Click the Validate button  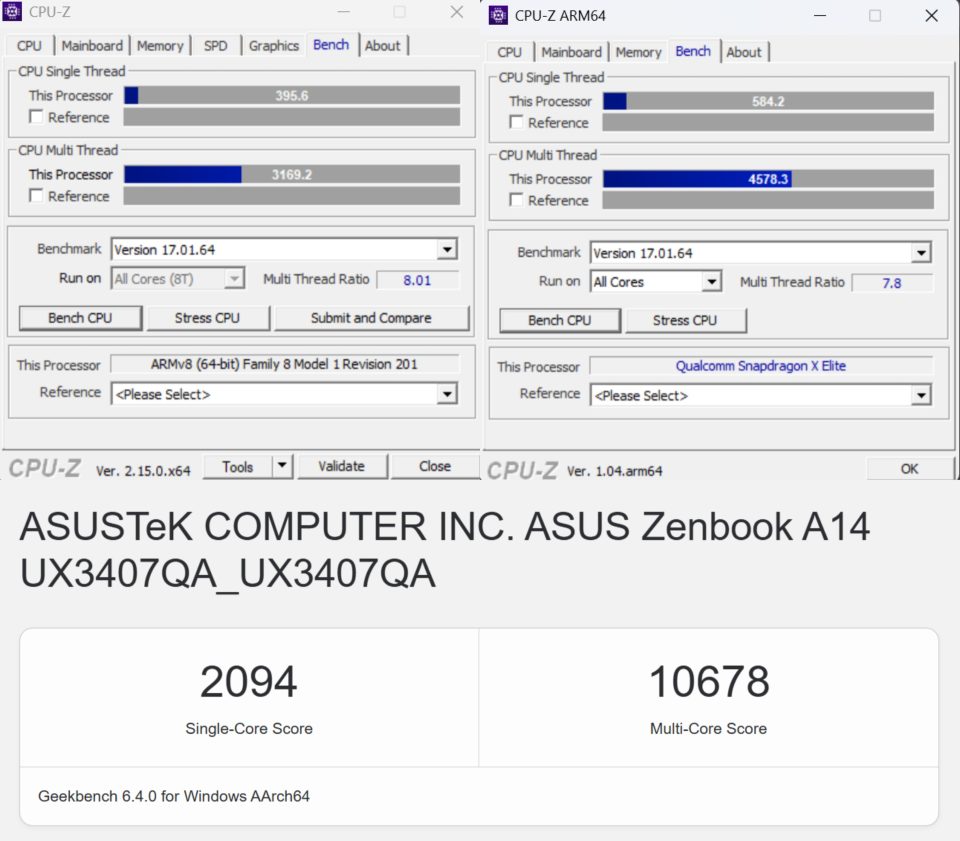coord(342,466)
